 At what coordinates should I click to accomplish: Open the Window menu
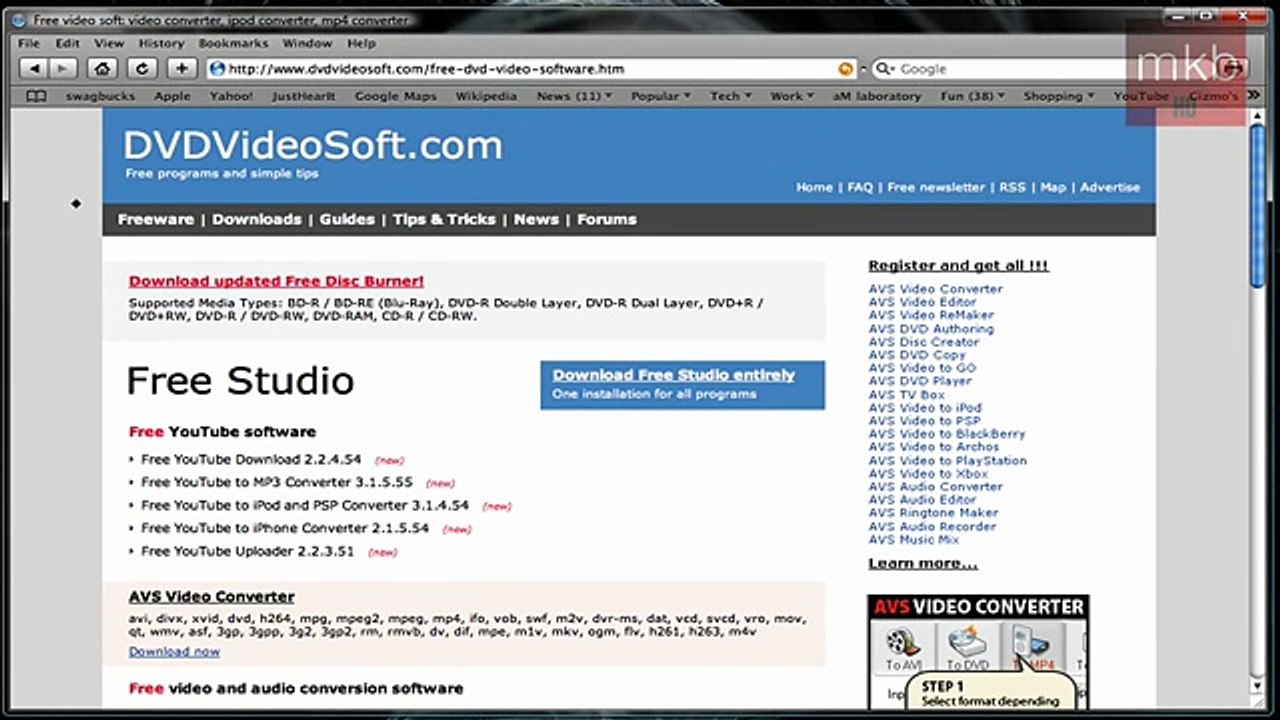pos(307,43)
